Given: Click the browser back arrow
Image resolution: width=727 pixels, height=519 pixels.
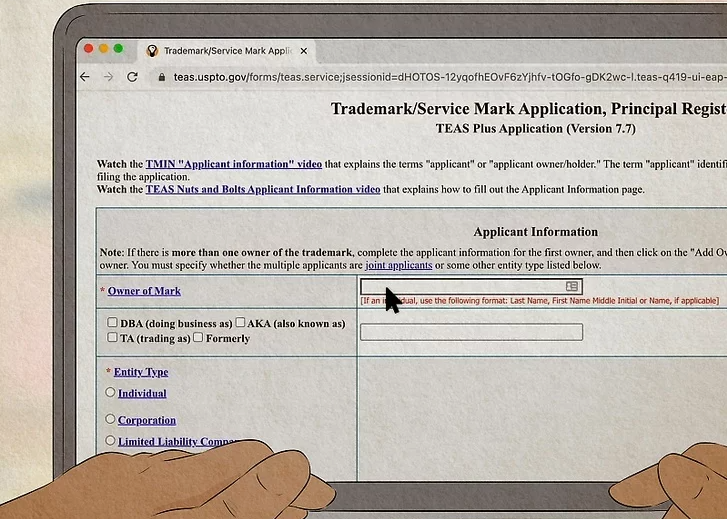Looking at the screenshot, I should click(x=85, y=77).
